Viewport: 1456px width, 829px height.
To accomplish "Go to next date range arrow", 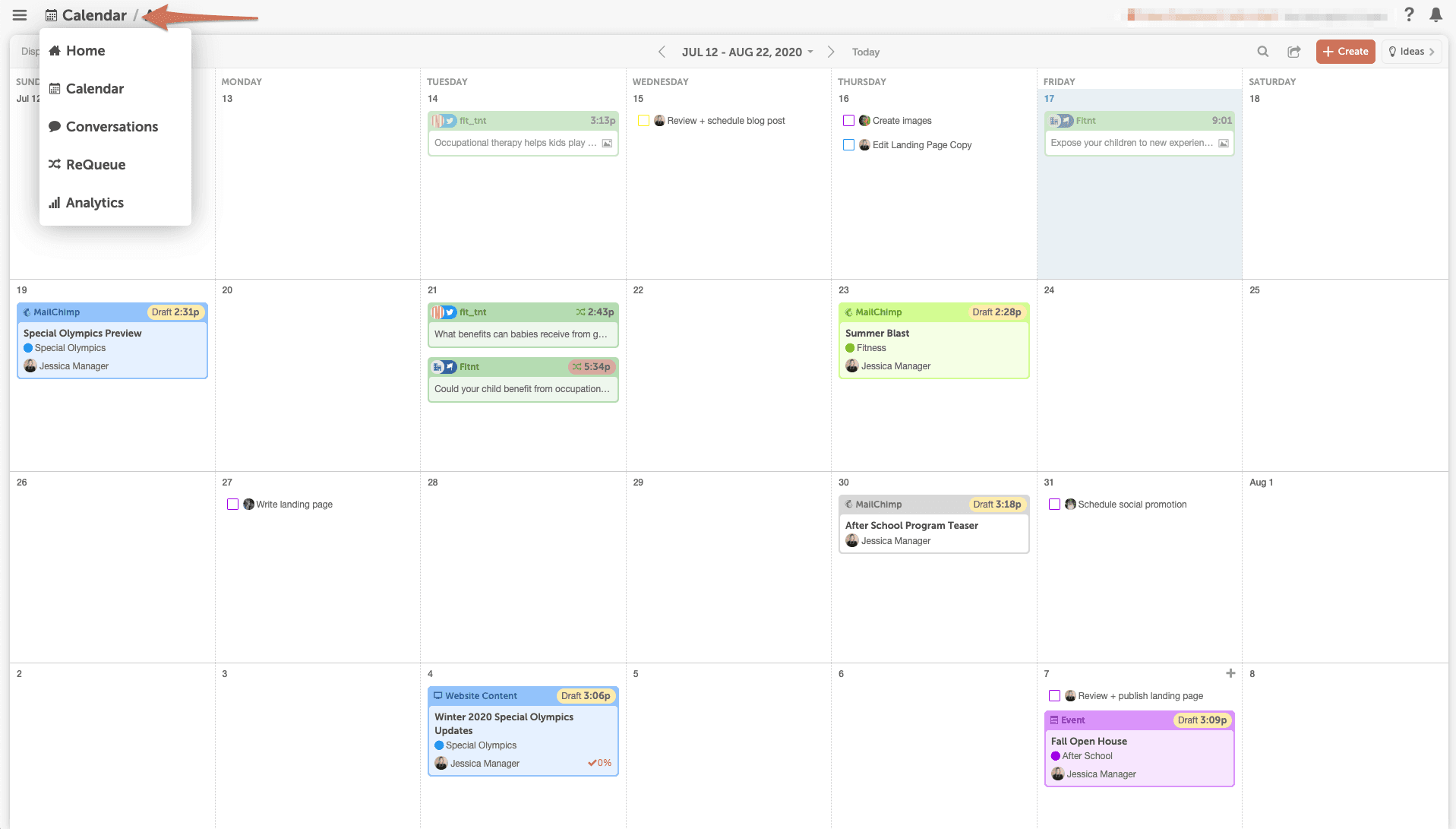I will pos(831,52).
